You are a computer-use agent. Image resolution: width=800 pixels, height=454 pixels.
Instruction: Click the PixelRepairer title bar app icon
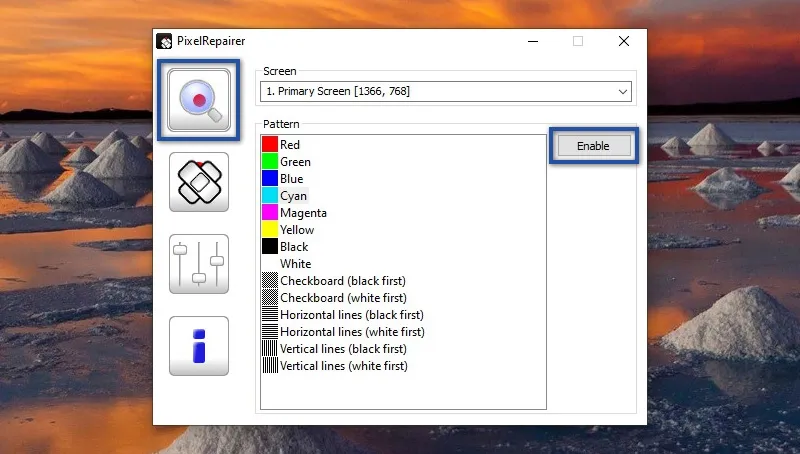coord(164,41)
